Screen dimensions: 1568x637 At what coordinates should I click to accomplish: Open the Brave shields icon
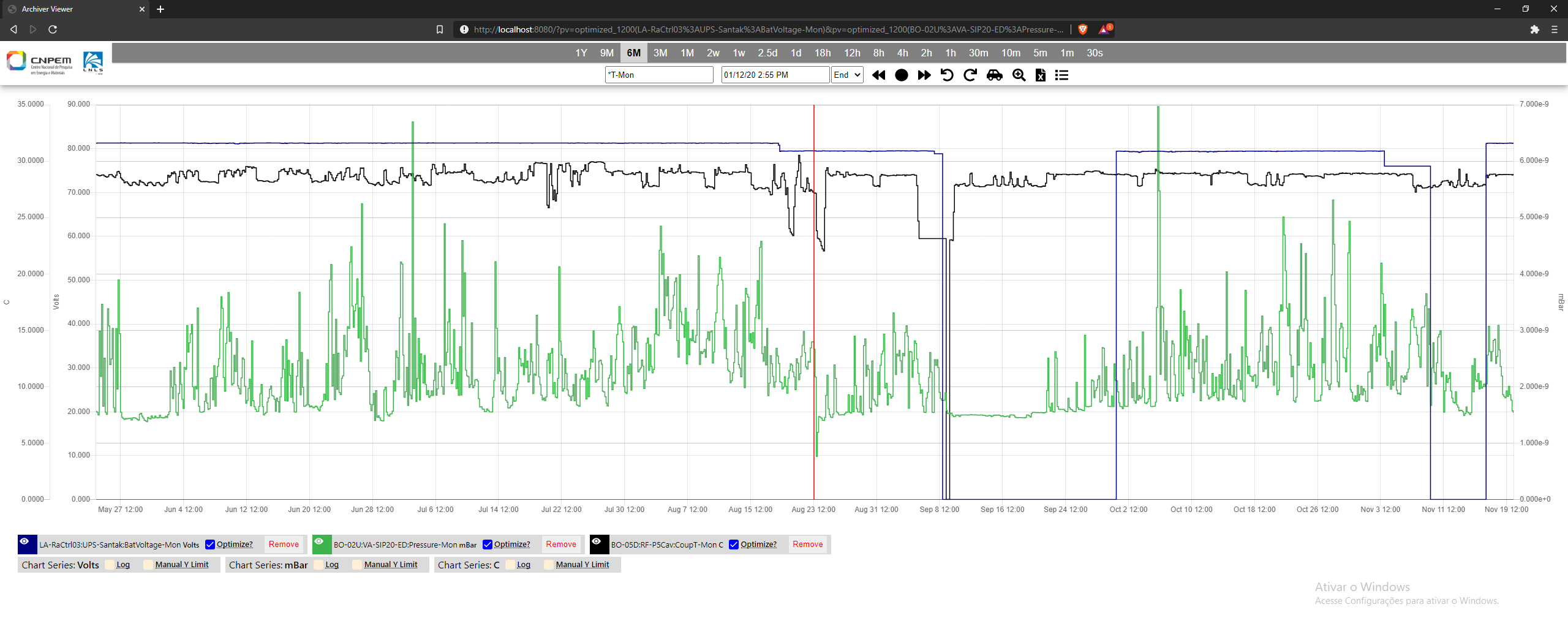pos(1083,29)
